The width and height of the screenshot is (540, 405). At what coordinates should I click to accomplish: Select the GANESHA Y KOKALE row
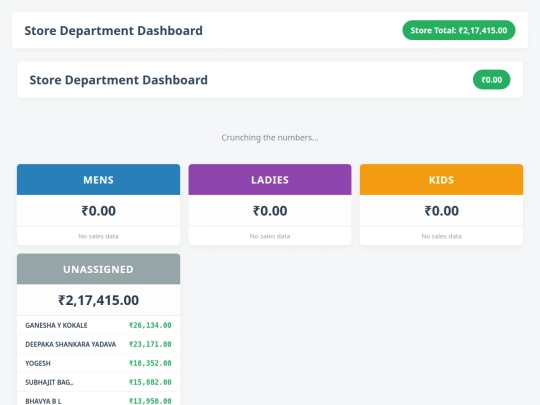tap(98, 325)
